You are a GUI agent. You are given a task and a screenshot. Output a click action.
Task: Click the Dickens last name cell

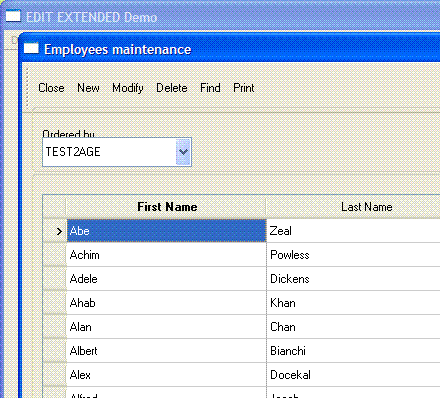click(353, 279)
